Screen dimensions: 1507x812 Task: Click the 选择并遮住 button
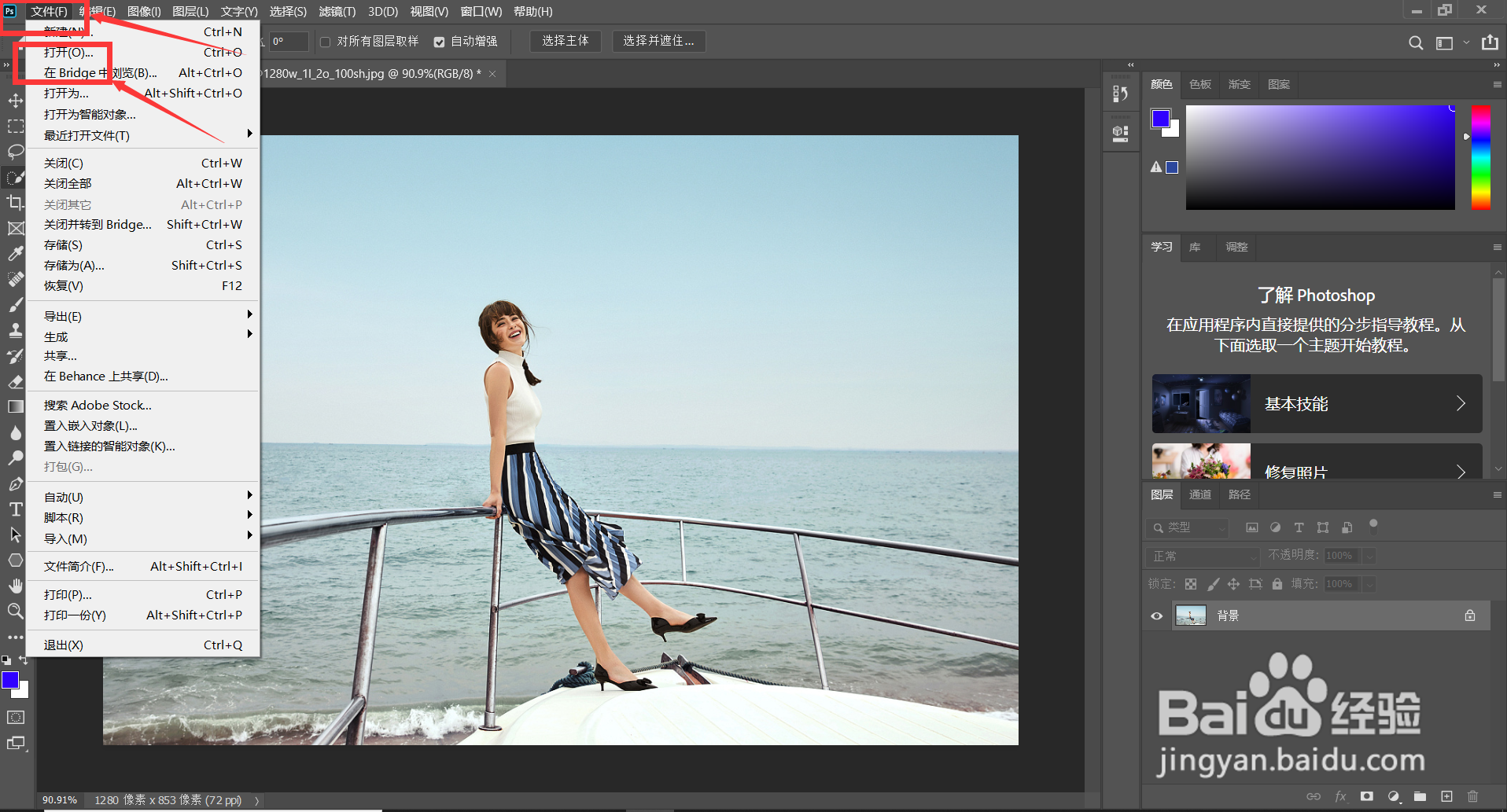click(x=659, y=41)
